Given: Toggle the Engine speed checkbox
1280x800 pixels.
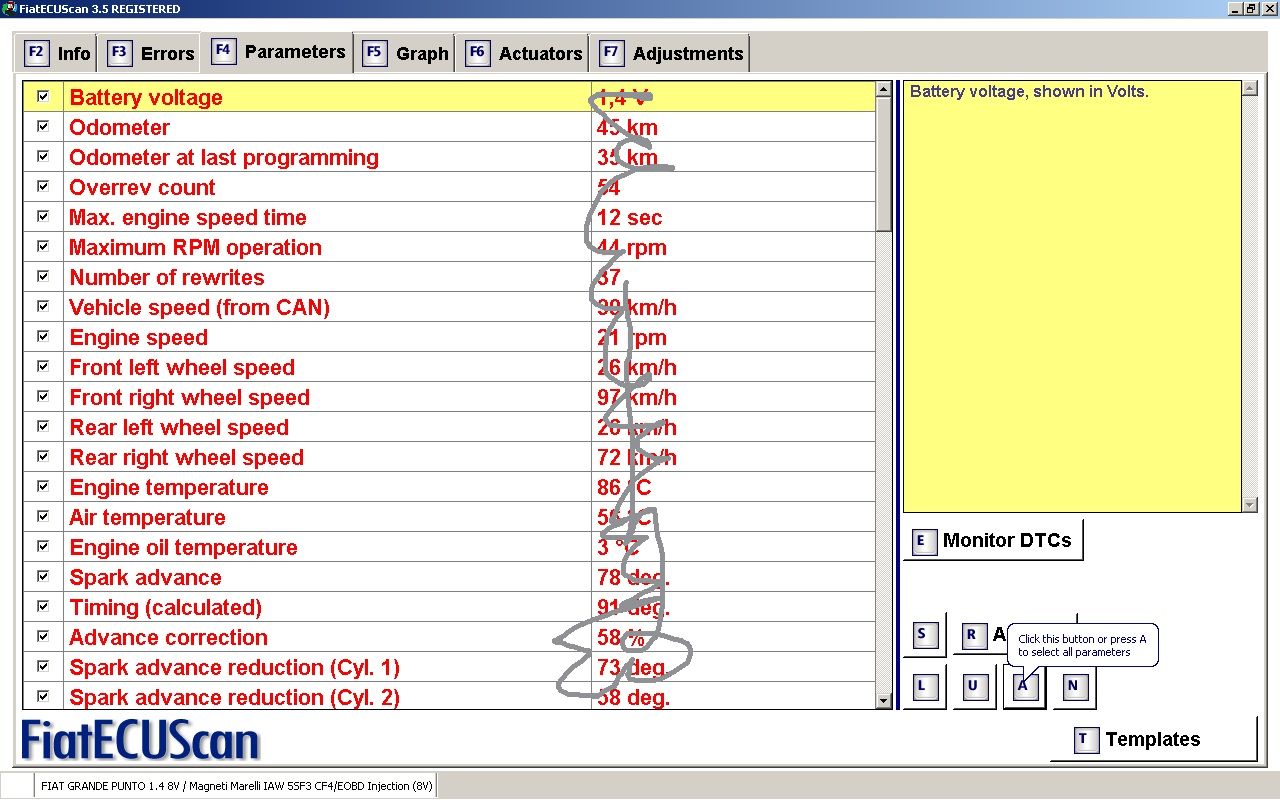Looking at the screenshot, I should (43, 337).
